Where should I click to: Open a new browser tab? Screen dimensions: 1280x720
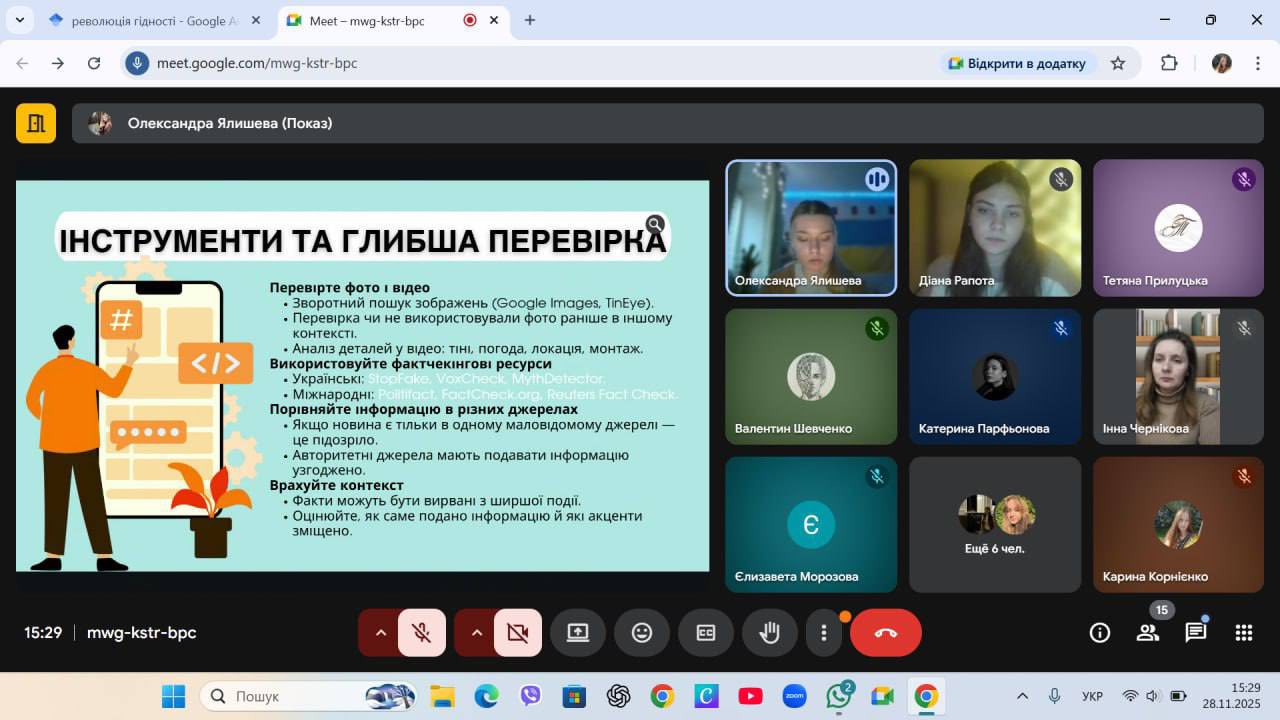pos(530,21)
